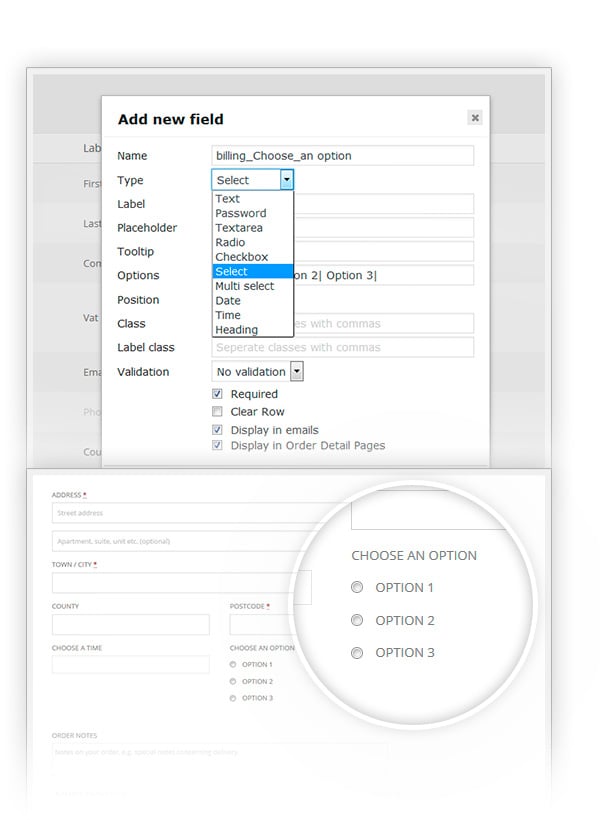Click the Name input field
Screen dimensions: 600x820
342,156
